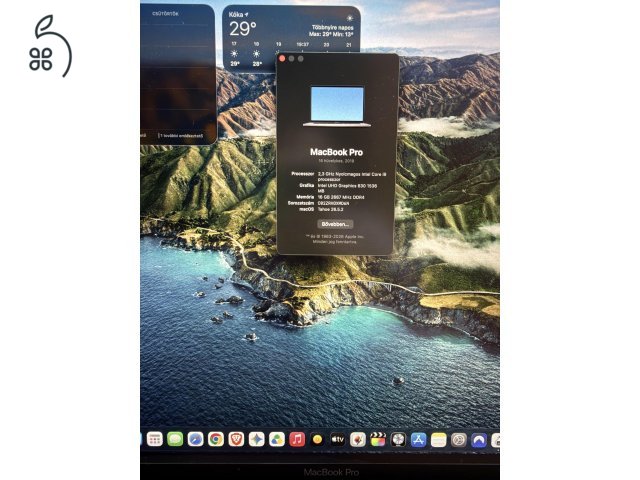
Task: Click the sun icon under hour 18
Action: click(x=256, y=53)
